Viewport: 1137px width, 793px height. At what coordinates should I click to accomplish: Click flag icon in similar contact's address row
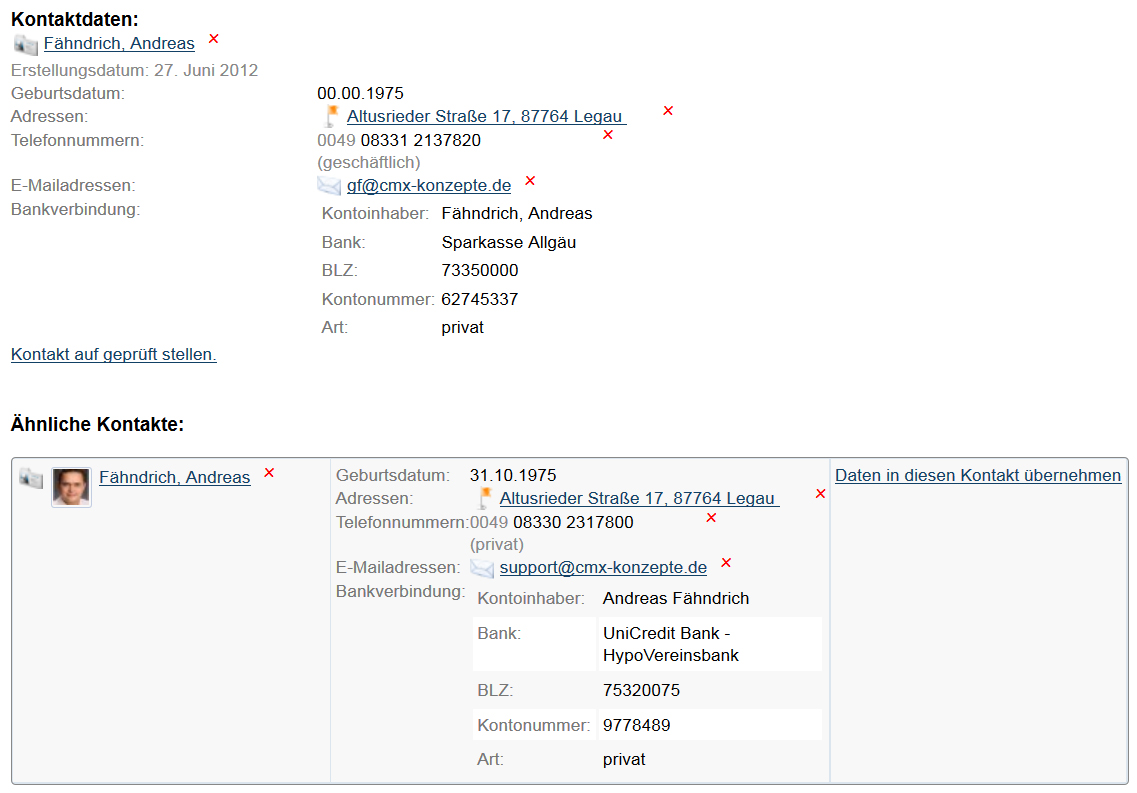tap(485, 498)
